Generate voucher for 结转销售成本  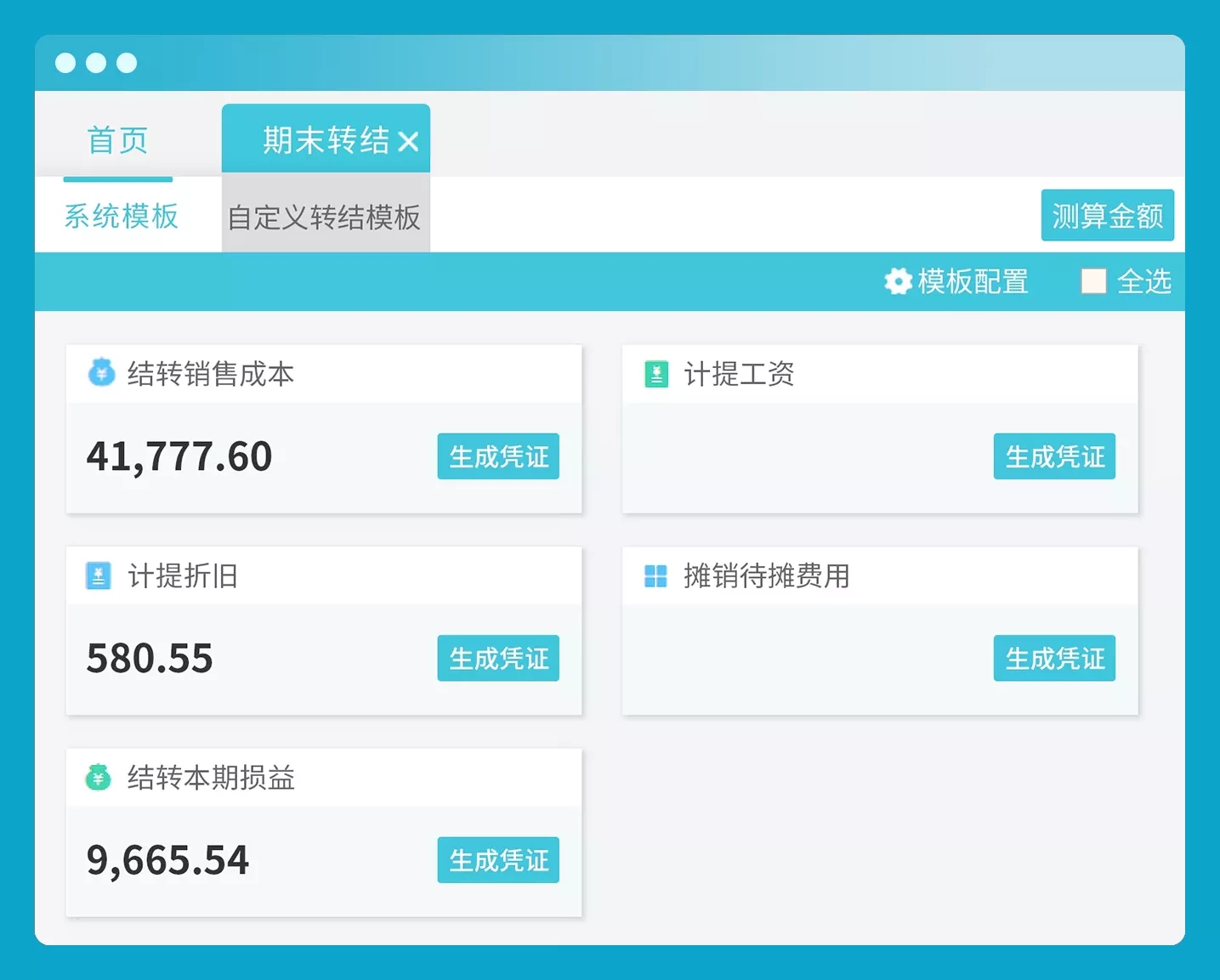pos(498,456)
